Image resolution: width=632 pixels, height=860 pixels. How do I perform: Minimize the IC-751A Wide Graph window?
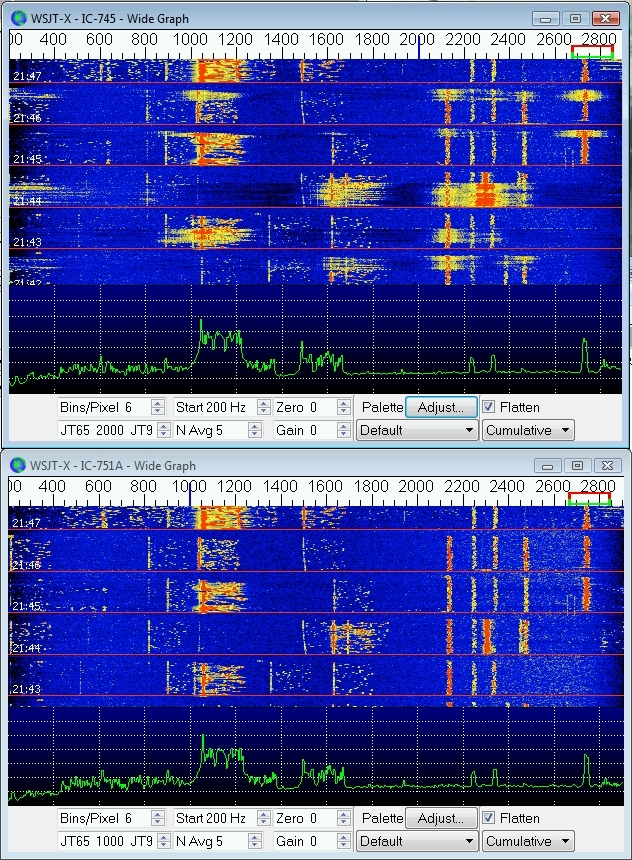click(547, 465)
